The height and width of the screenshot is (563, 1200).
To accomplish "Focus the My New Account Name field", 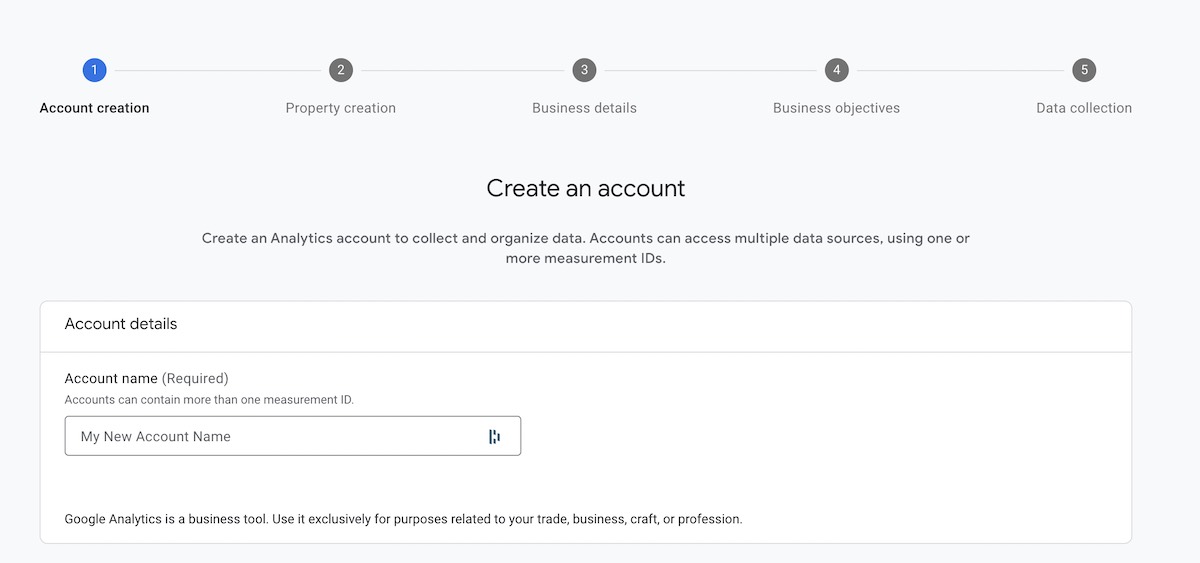I will pos(270,436).
